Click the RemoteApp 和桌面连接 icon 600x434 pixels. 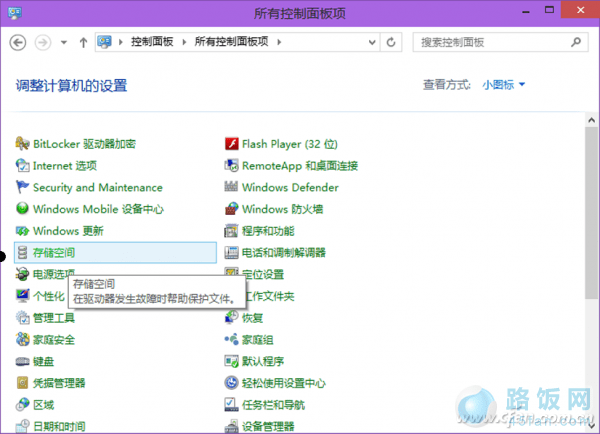232,166
